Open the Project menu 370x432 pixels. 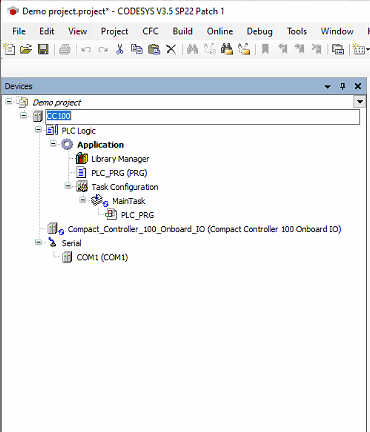pyautogui.click(x=115, y=31)
